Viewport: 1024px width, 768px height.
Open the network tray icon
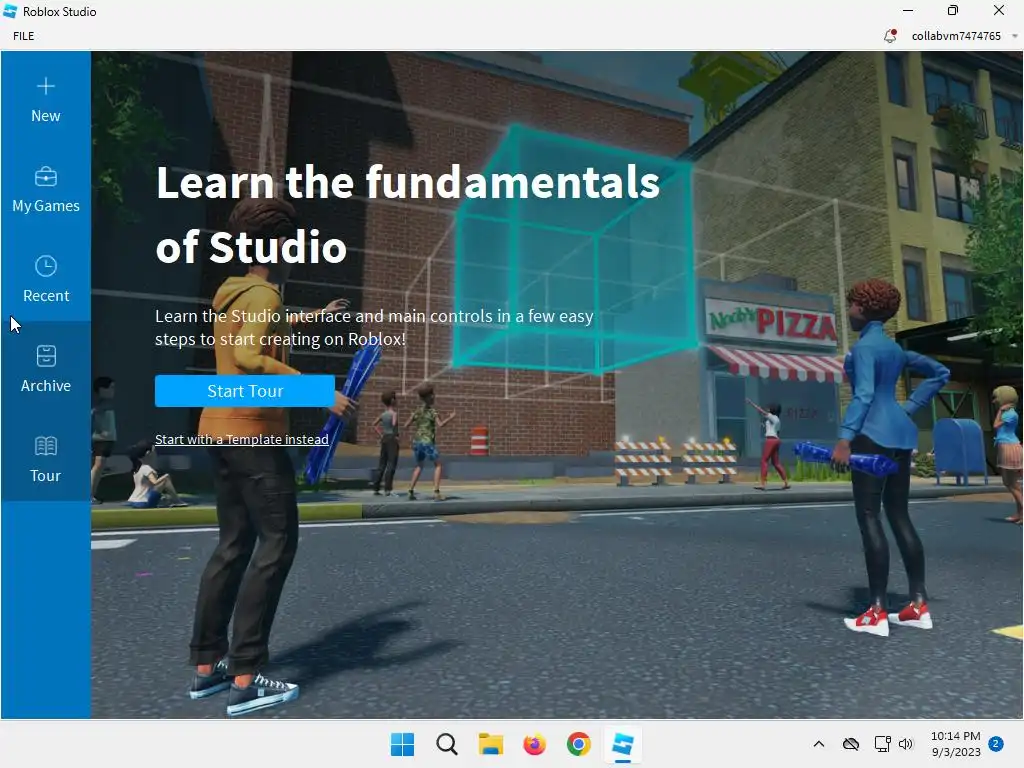click(882, 744)
